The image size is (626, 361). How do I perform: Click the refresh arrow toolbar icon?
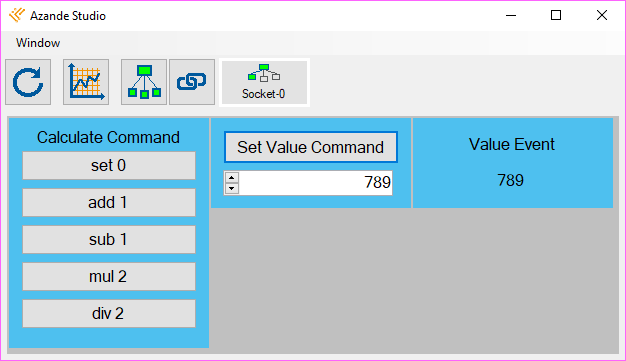click(28, 82)
